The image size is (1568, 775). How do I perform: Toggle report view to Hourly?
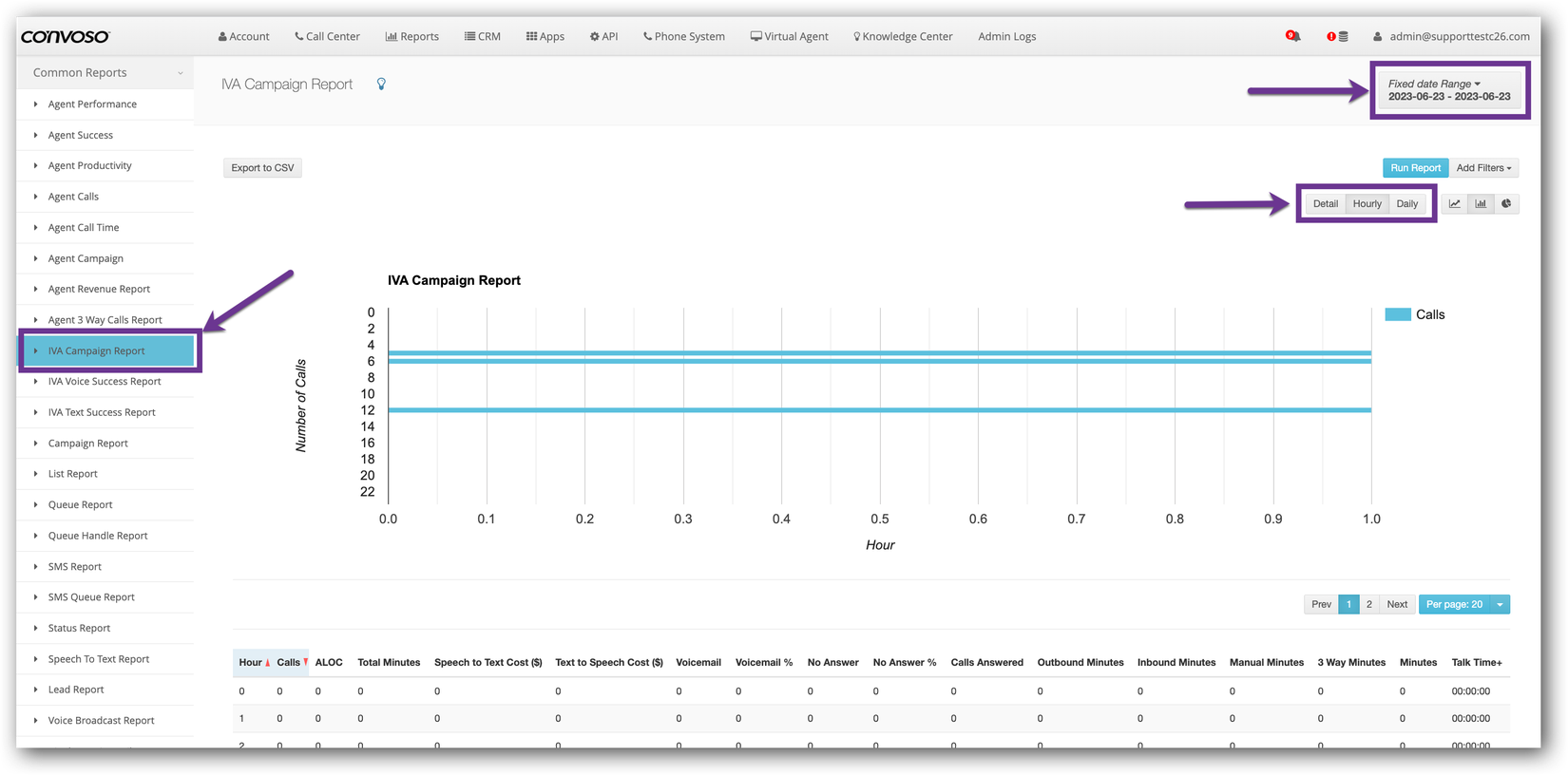(x=1367, y=204)
